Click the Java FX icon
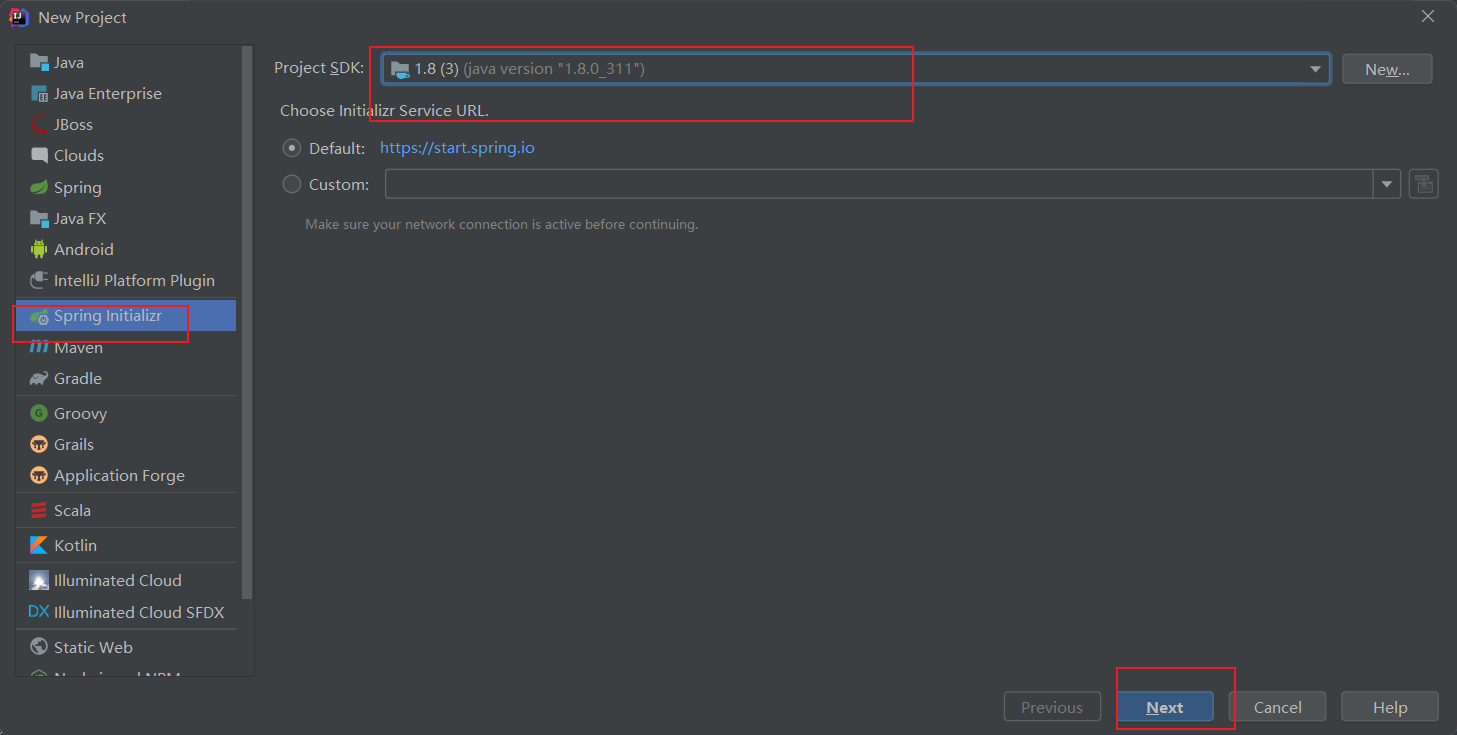1457x735 pixels. 39,218
